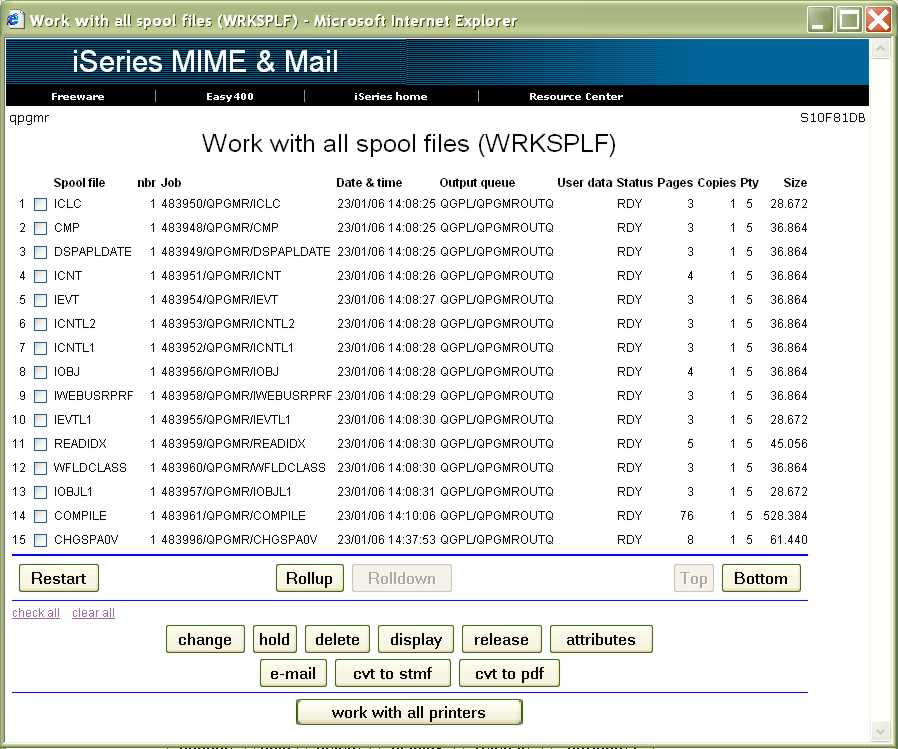
Task: Click the release button
Action: coord(501,639)
